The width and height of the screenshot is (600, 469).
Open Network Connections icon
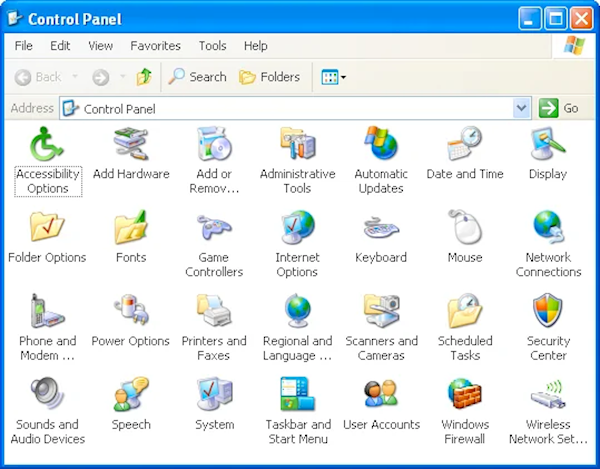[x=548, y=229]
